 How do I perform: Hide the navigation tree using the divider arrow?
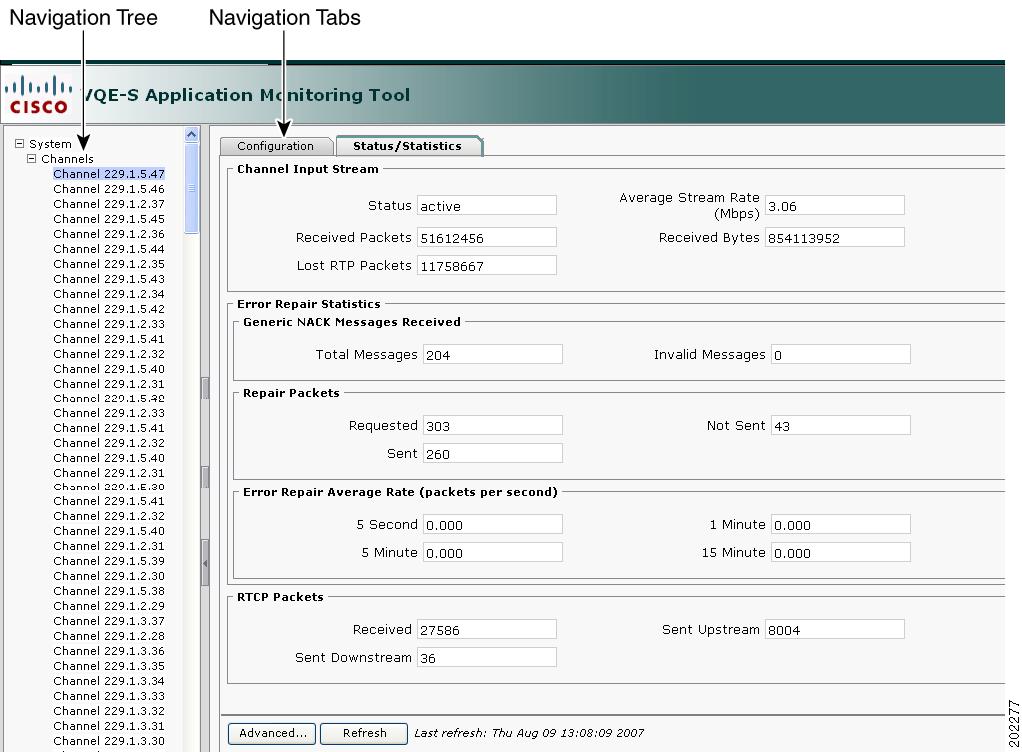click(x=205, y=563)
